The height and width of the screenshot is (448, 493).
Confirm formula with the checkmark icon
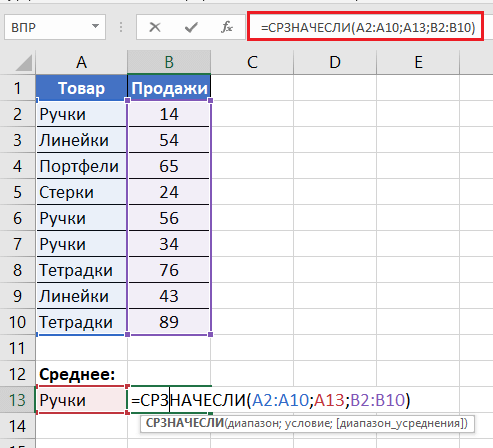(191, 27)
